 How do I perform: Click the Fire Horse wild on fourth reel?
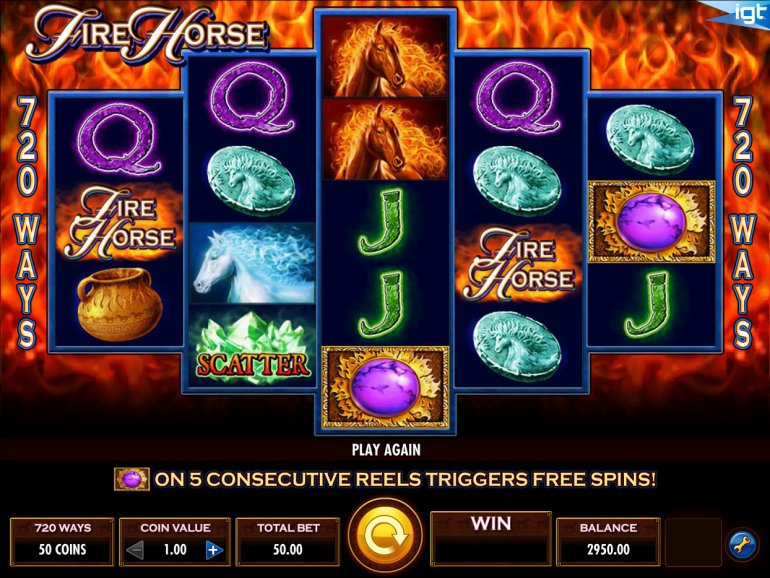pyautogui.click(x=519, y=264)
